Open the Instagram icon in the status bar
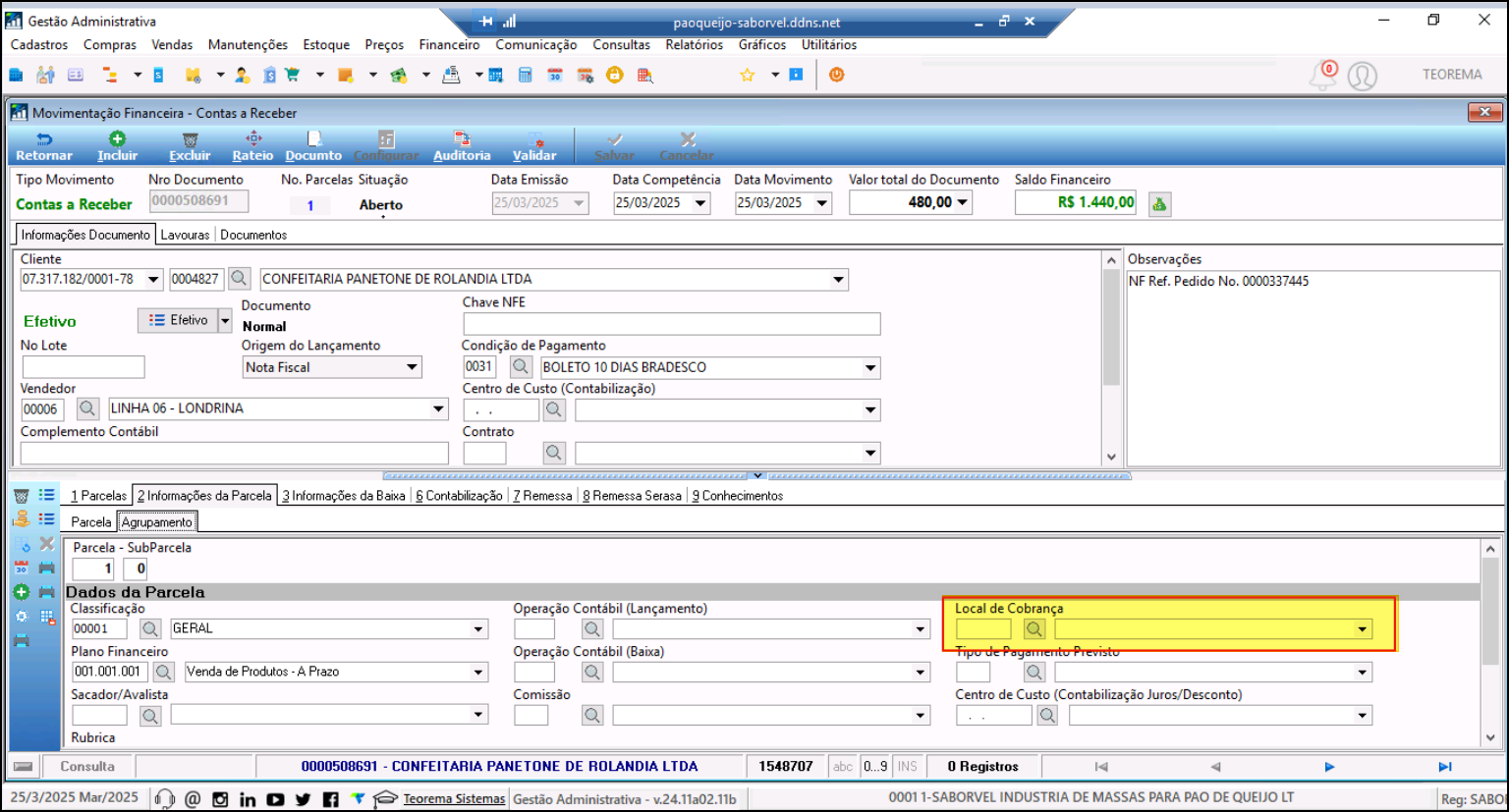The height and width of the screenshot is (812, 1509). (220, 799)
